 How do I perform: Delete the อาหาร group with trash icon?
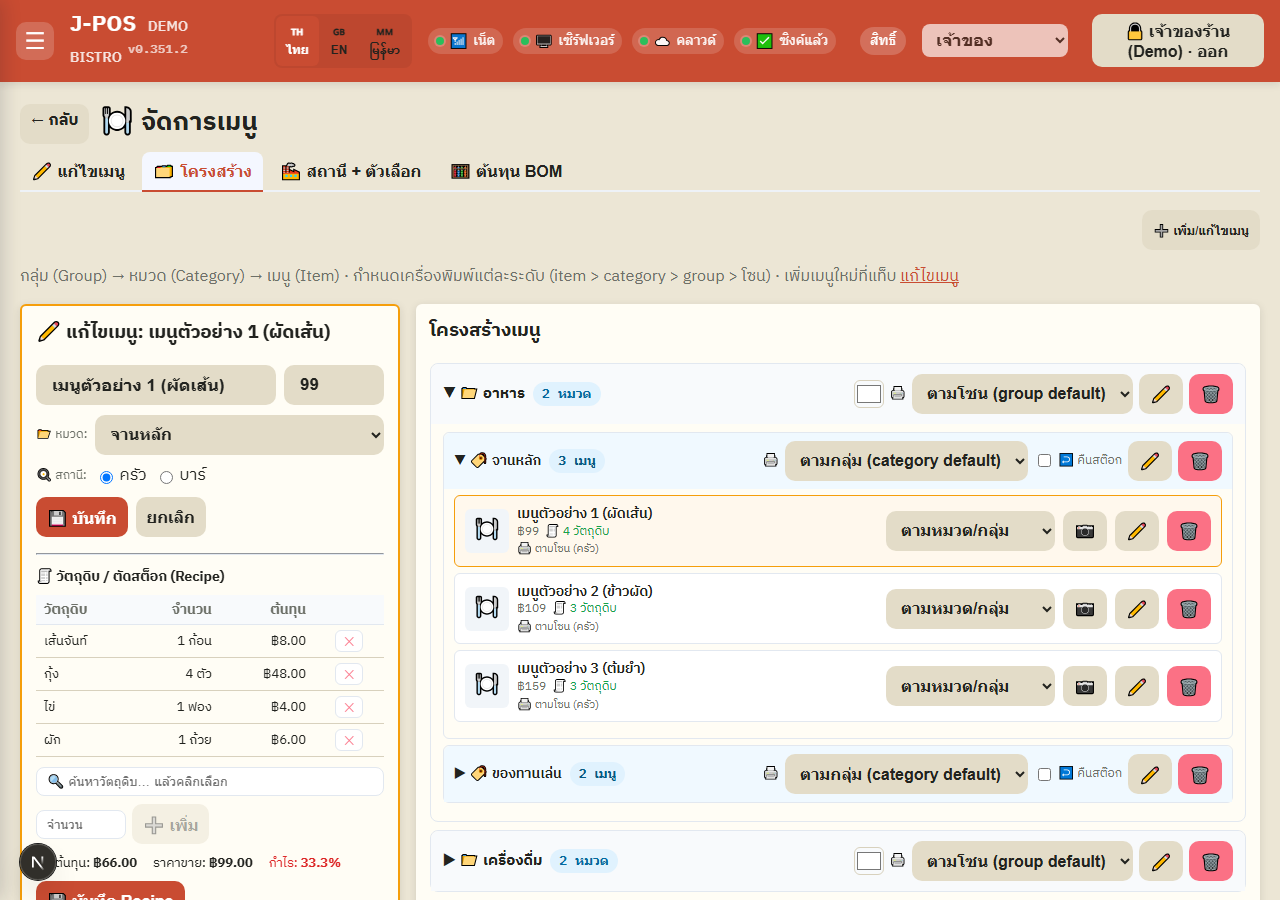click(x=1211, y=394)
